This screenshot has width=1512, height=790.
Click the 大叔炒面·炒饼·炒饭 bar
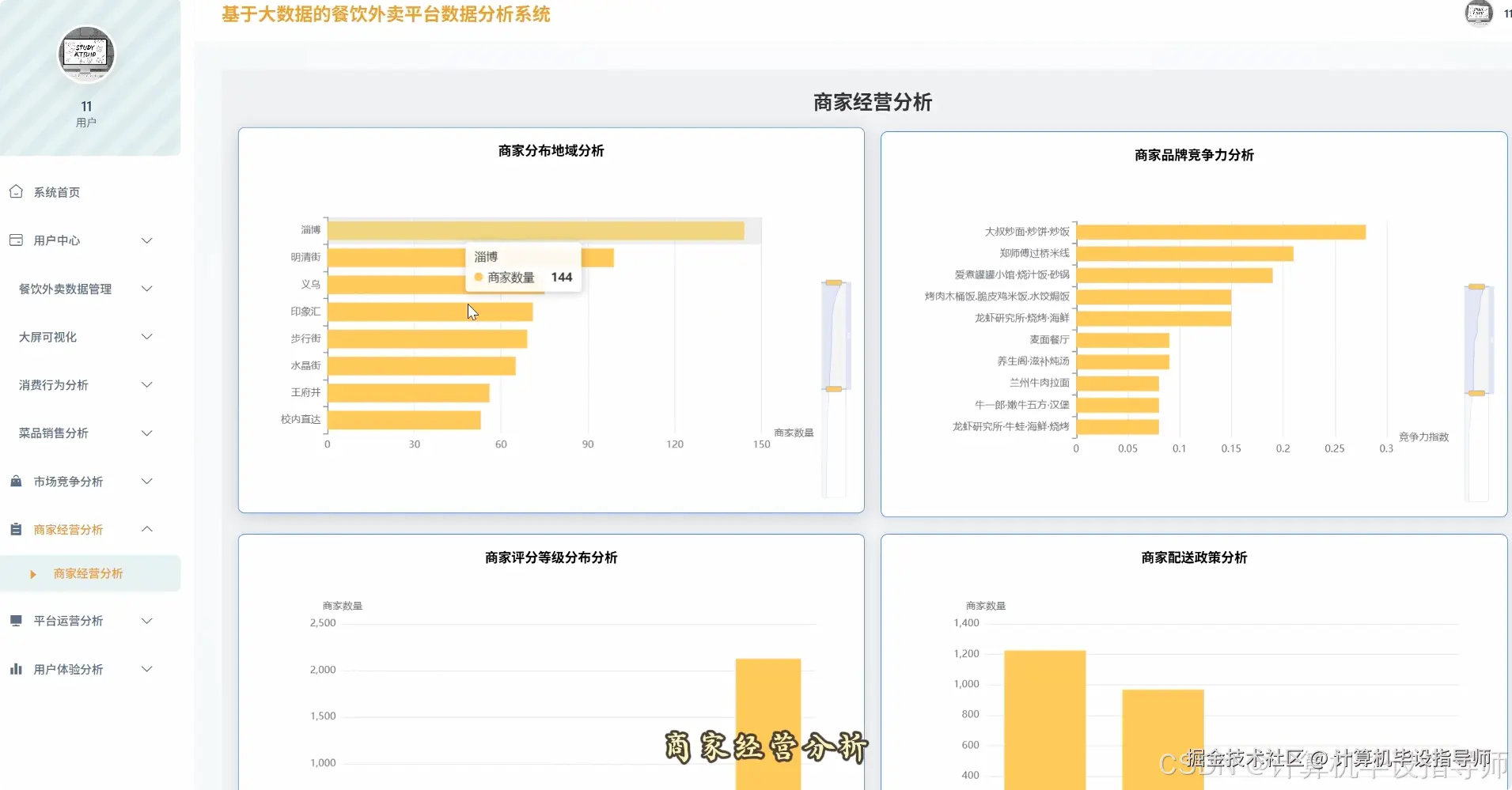point(1221,232)
